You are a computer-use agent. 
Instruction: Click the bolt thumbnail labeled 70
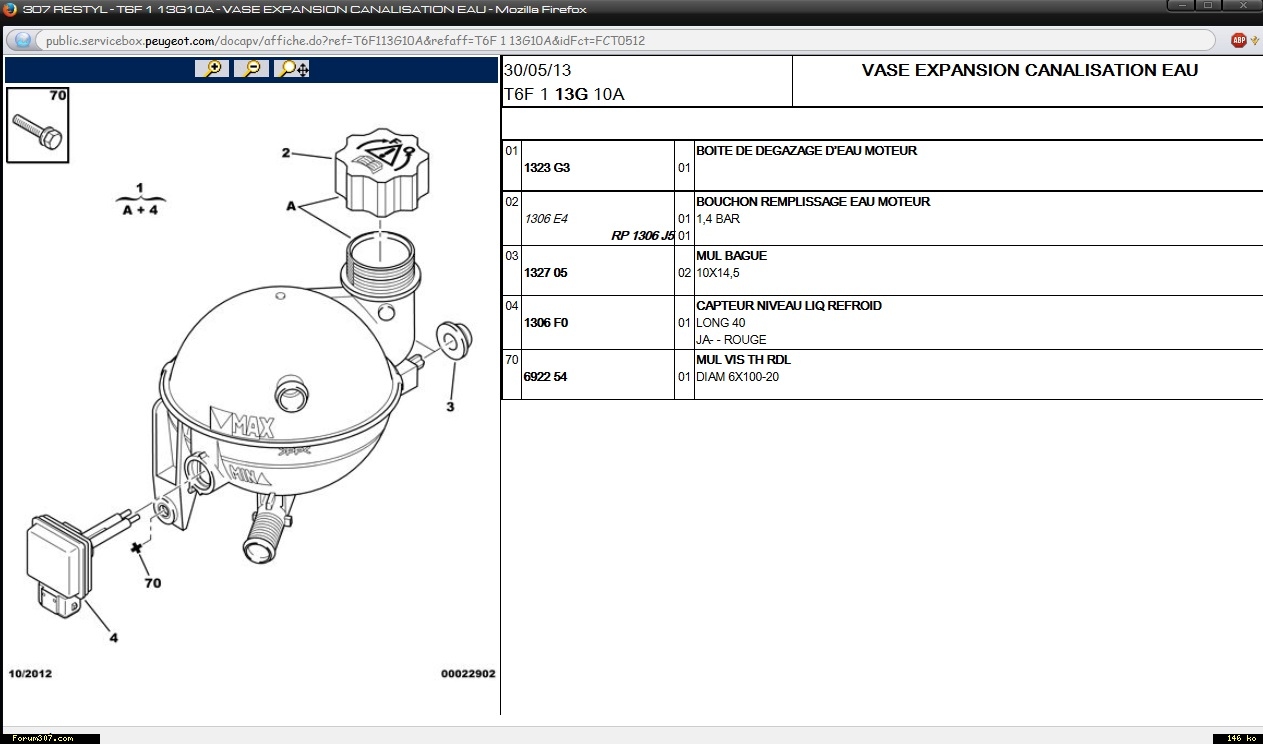(x=37, y=126)
